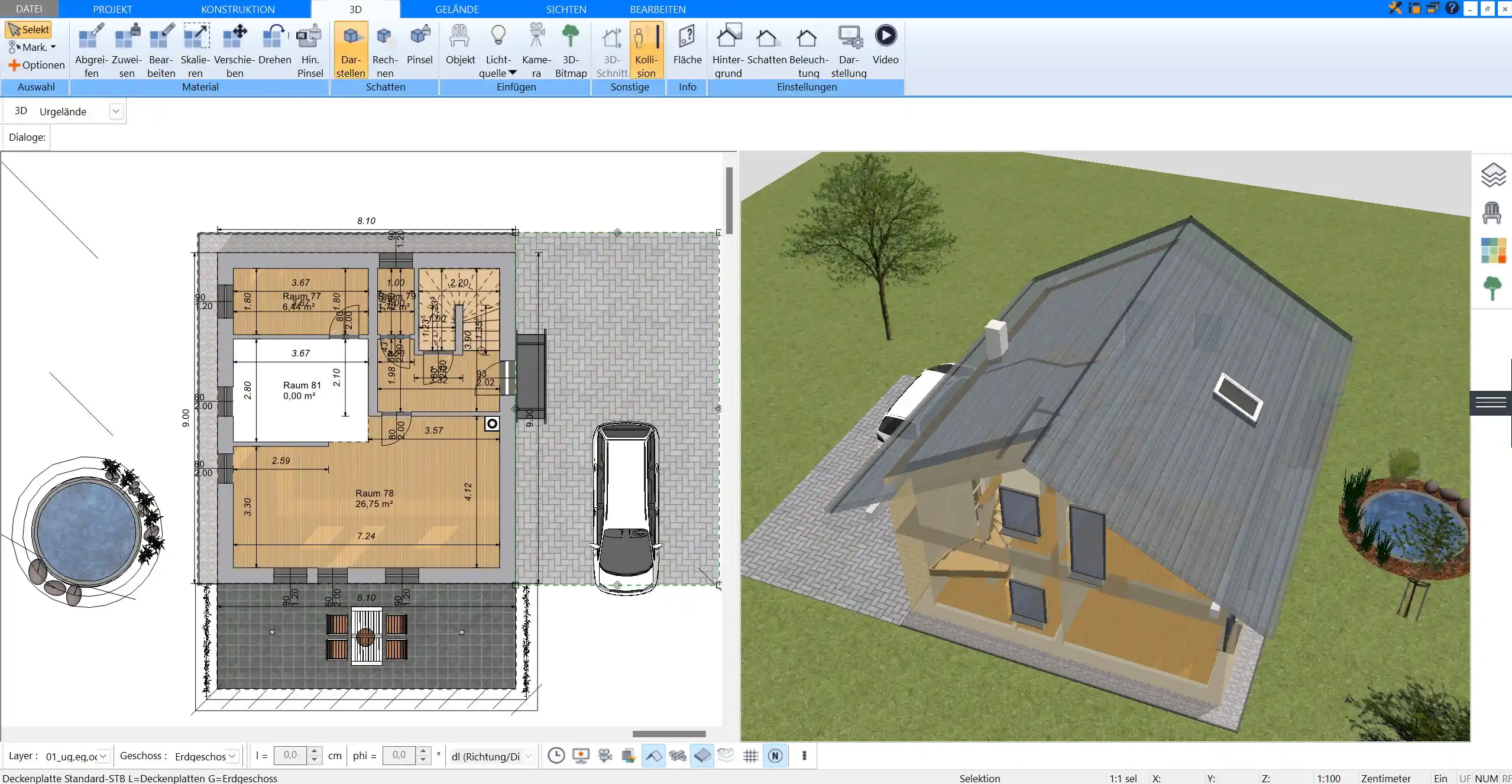The height and width of the screenshot is (784, 1512).
Task: Click the phi angle input field
Action: pyautogui.click(x=400, y=756)
